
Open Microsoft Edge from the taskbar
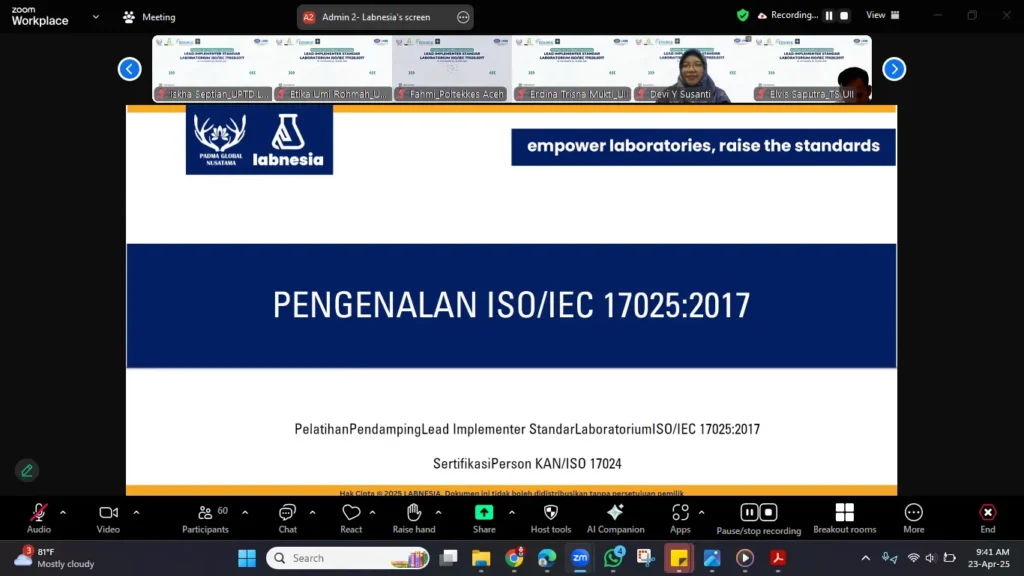click(x=547, y=558)
